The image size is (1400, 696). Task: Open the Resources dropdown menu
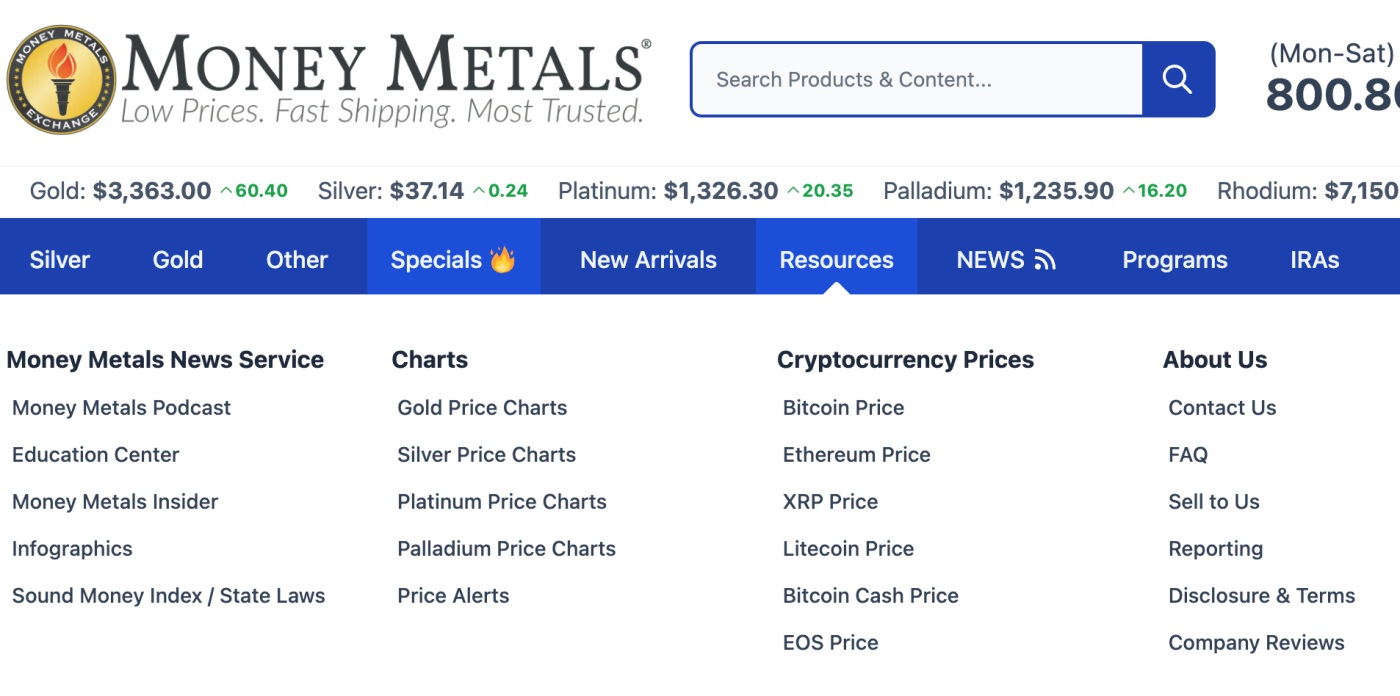click(x=836, y=259)
